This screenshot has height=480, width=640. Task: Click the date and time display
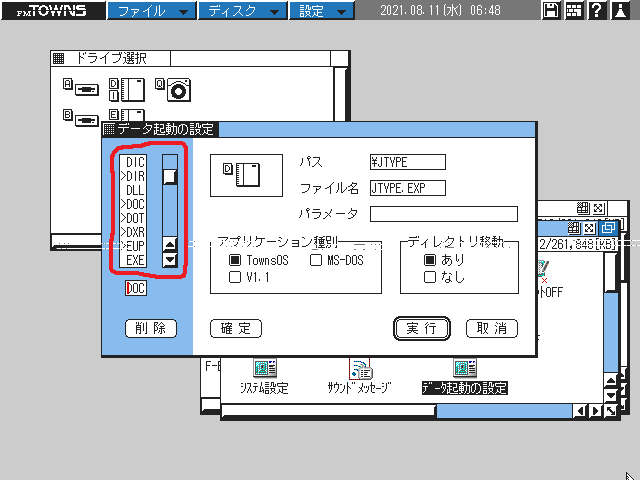(440, 10)
